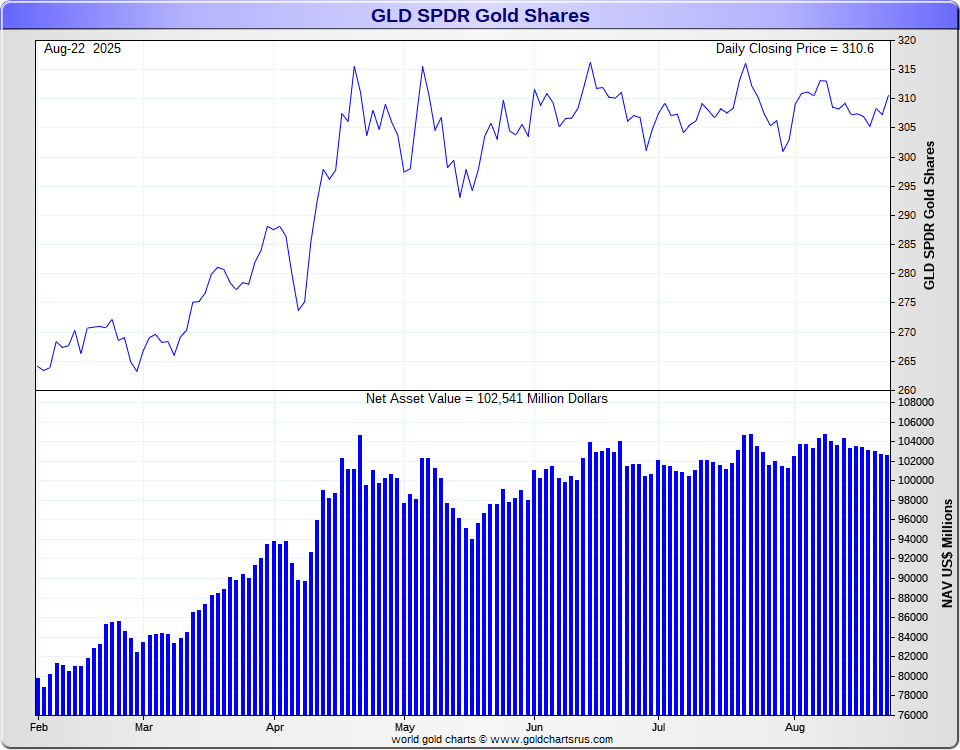This screenshot has height=750, width=960.
Task: Select the Aug-22 2025 date label
Action: 82,49
